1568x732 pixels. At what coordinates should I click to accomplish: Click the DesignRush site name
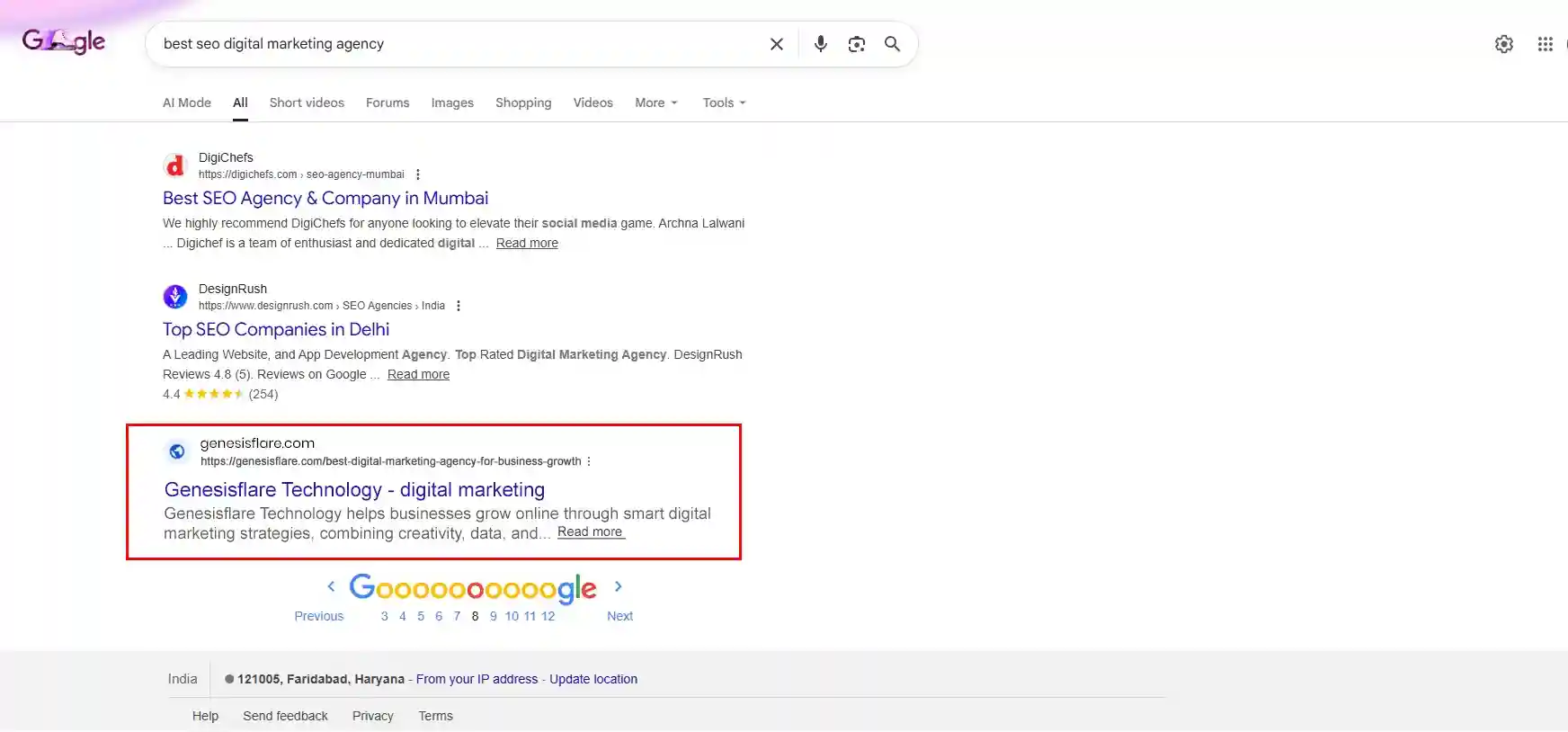233,289
